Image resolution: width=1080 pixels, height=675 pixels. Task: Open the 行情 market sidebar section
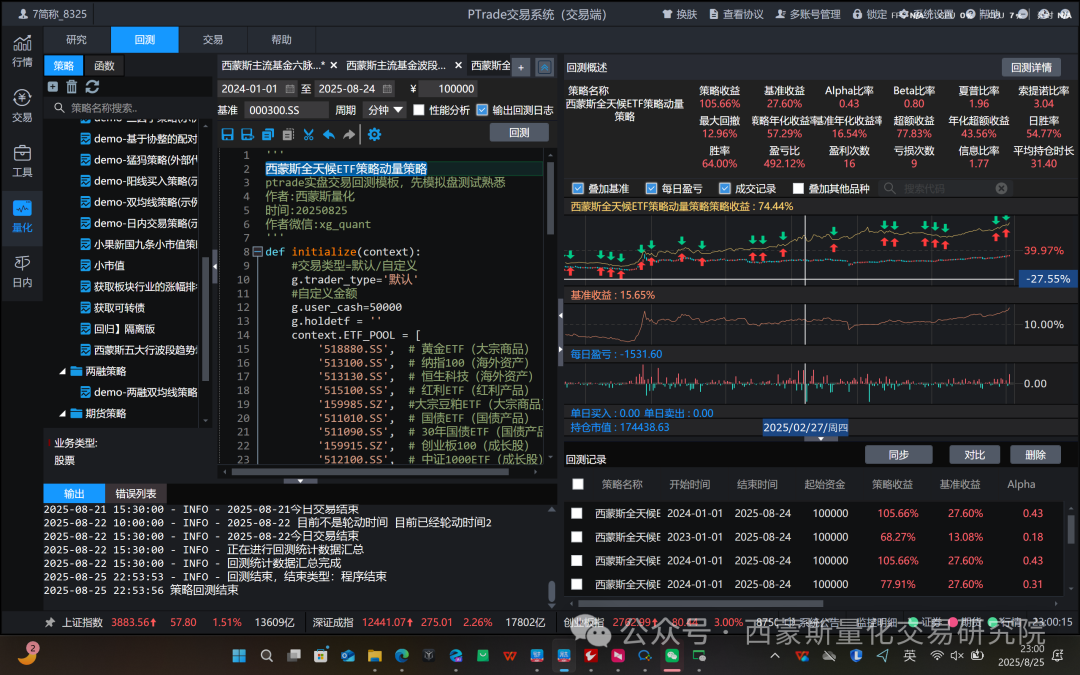(x=22, y=50)
